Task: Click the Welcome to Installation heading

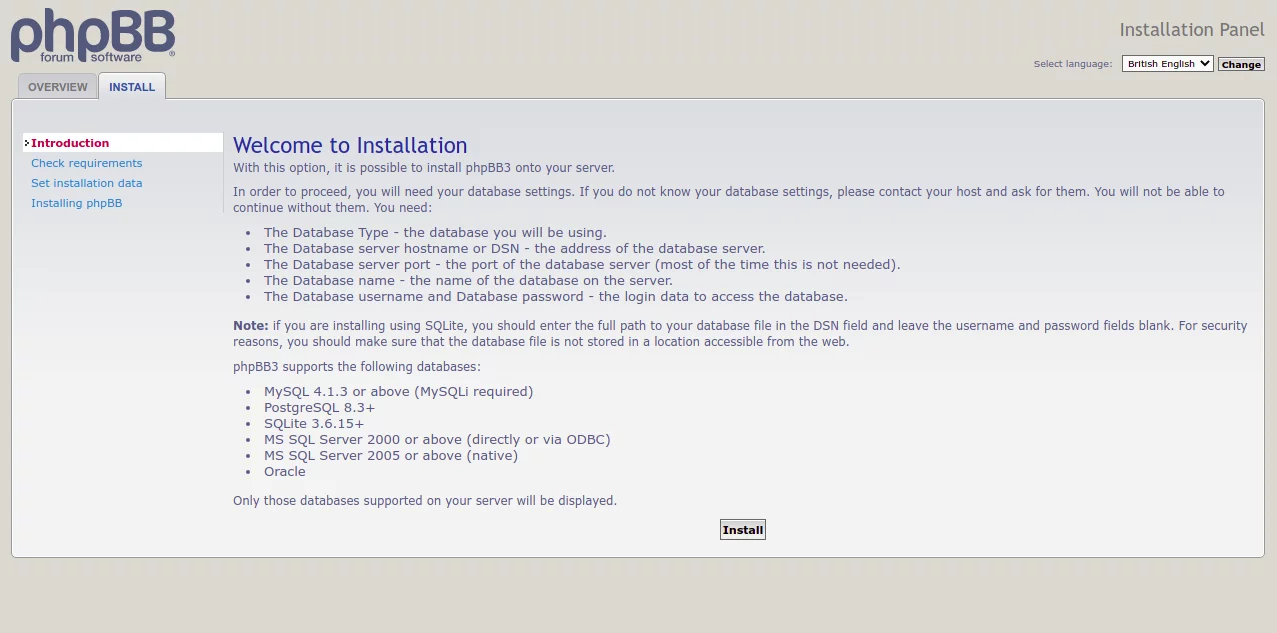Action: (350, 146)
